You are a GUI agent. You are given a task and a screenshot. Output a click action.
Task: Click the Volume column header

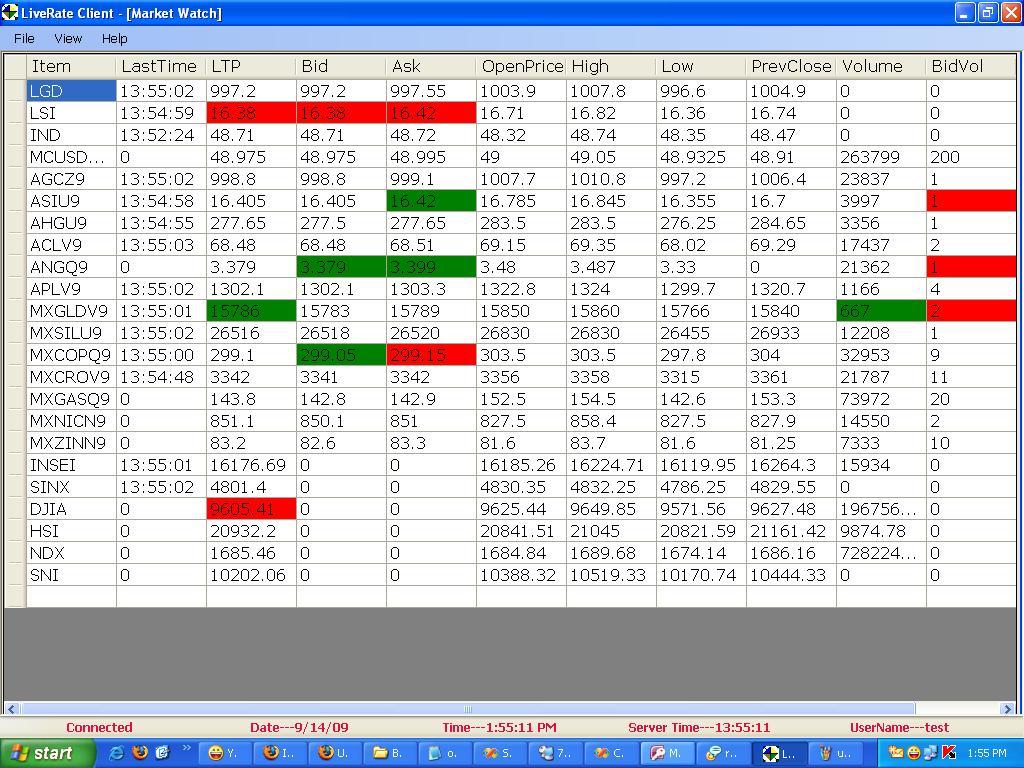pyautogui.click(x=880, y=66)
